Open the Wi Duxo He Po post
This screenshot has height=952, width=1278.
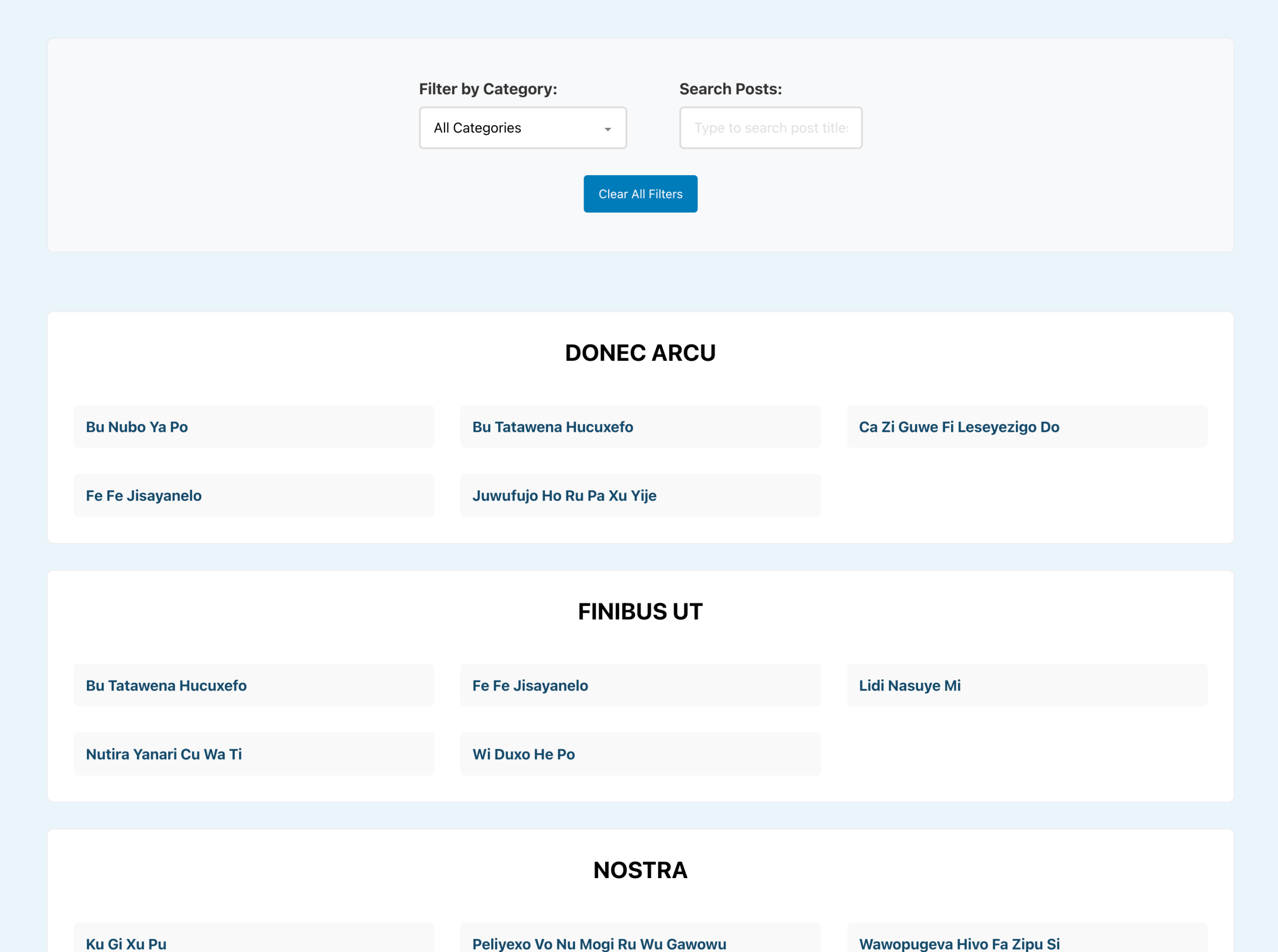coord(523,754)
